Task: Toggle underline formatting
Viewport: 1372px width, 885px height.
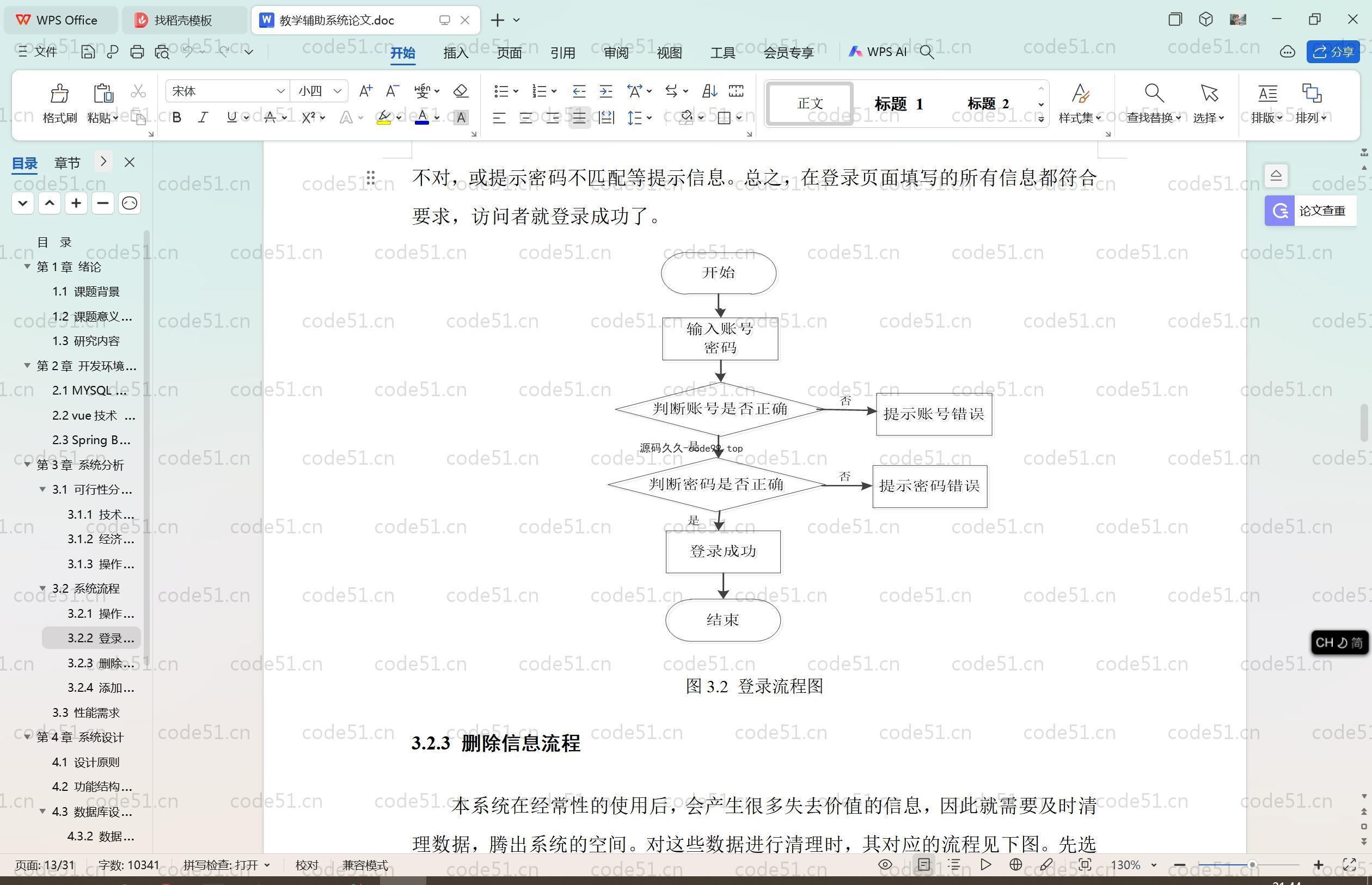Action: (231, 117)
